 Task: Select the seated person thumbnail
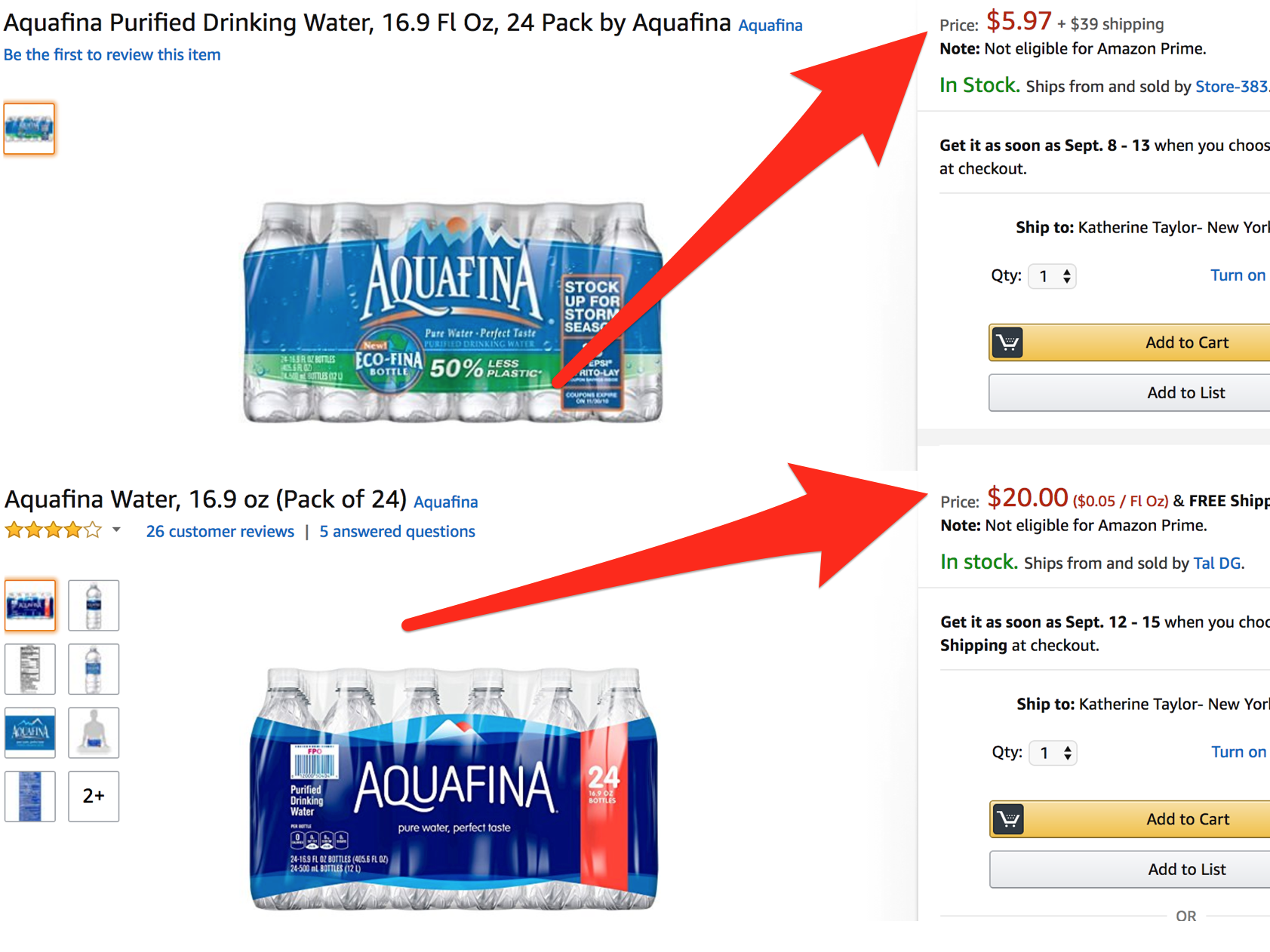coord(94,732)
